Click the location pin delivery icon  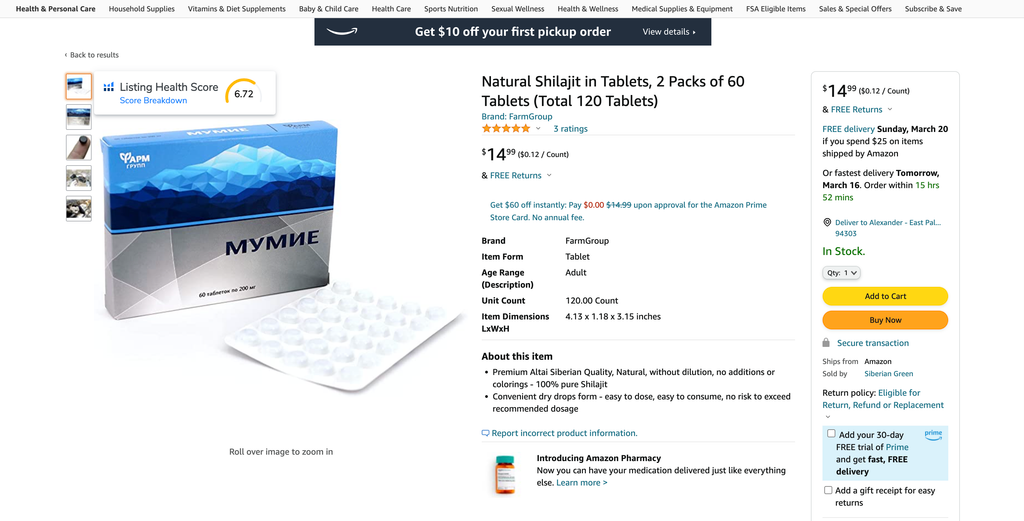(827, 223)
